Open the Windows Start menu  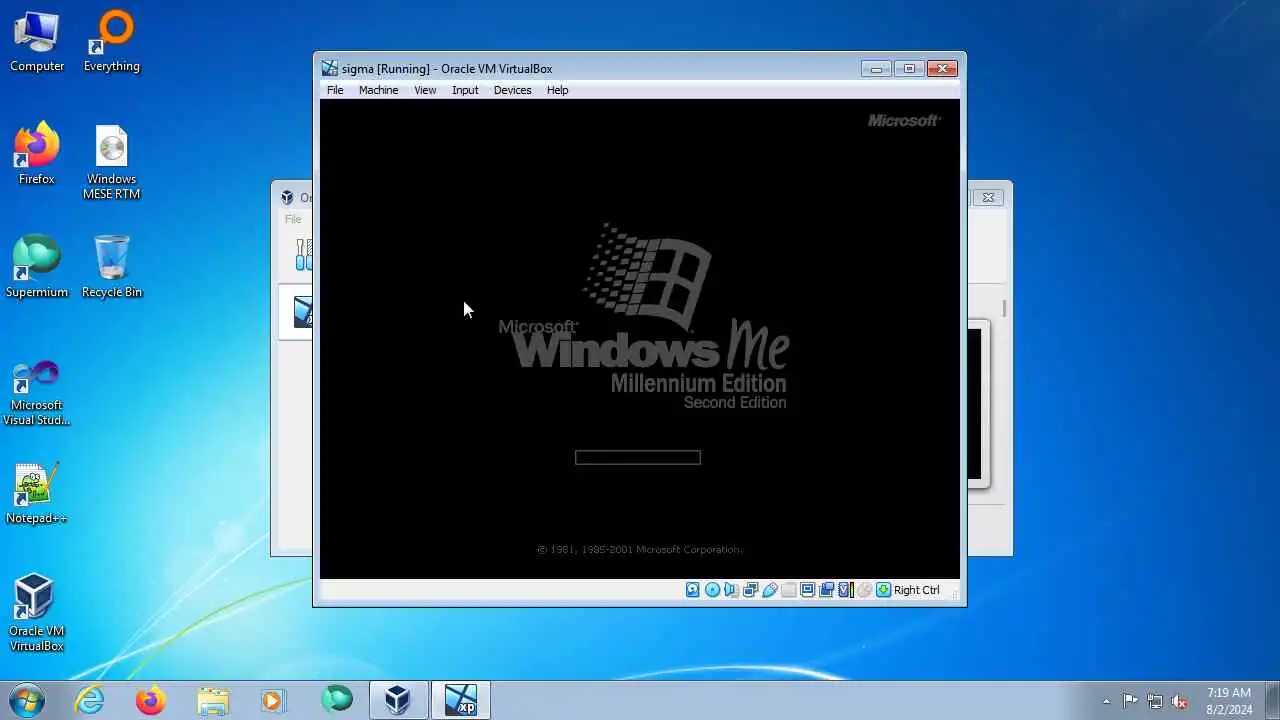coord(27,700)
